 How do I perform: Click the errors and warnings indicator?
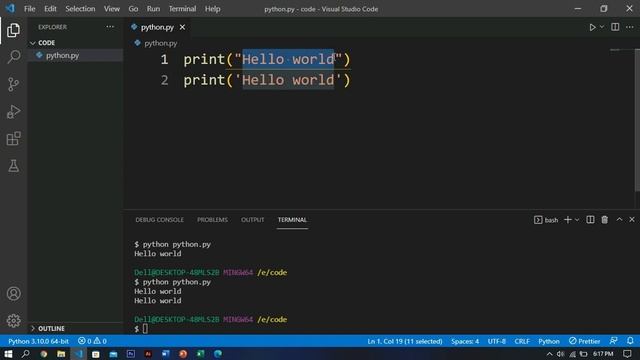click(x=92, y=341)
